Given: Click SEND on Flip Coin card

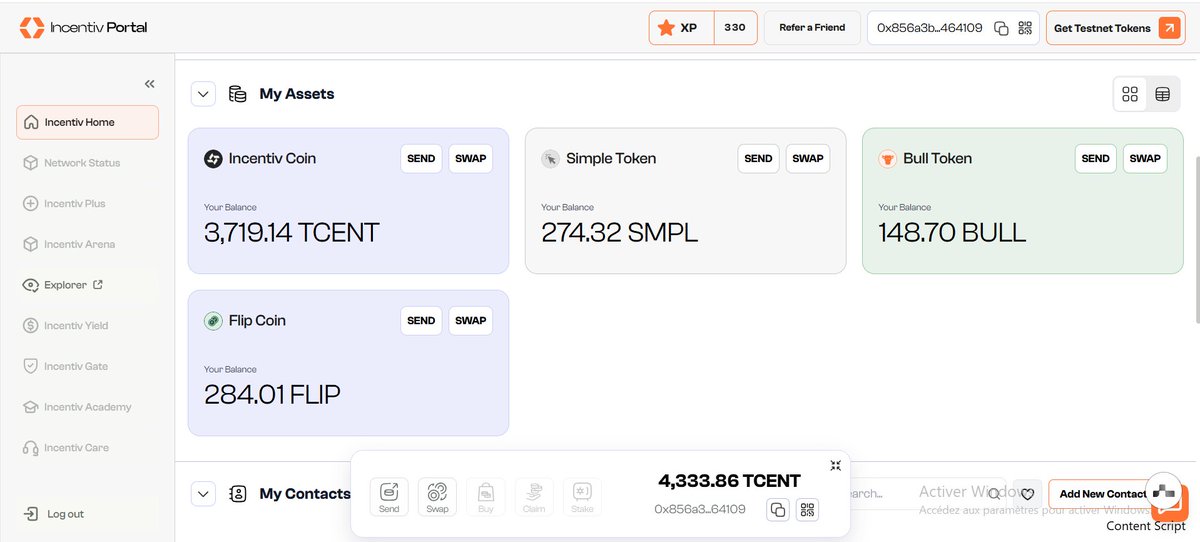Looking at the screenshot, I should [x=421, y=320].
